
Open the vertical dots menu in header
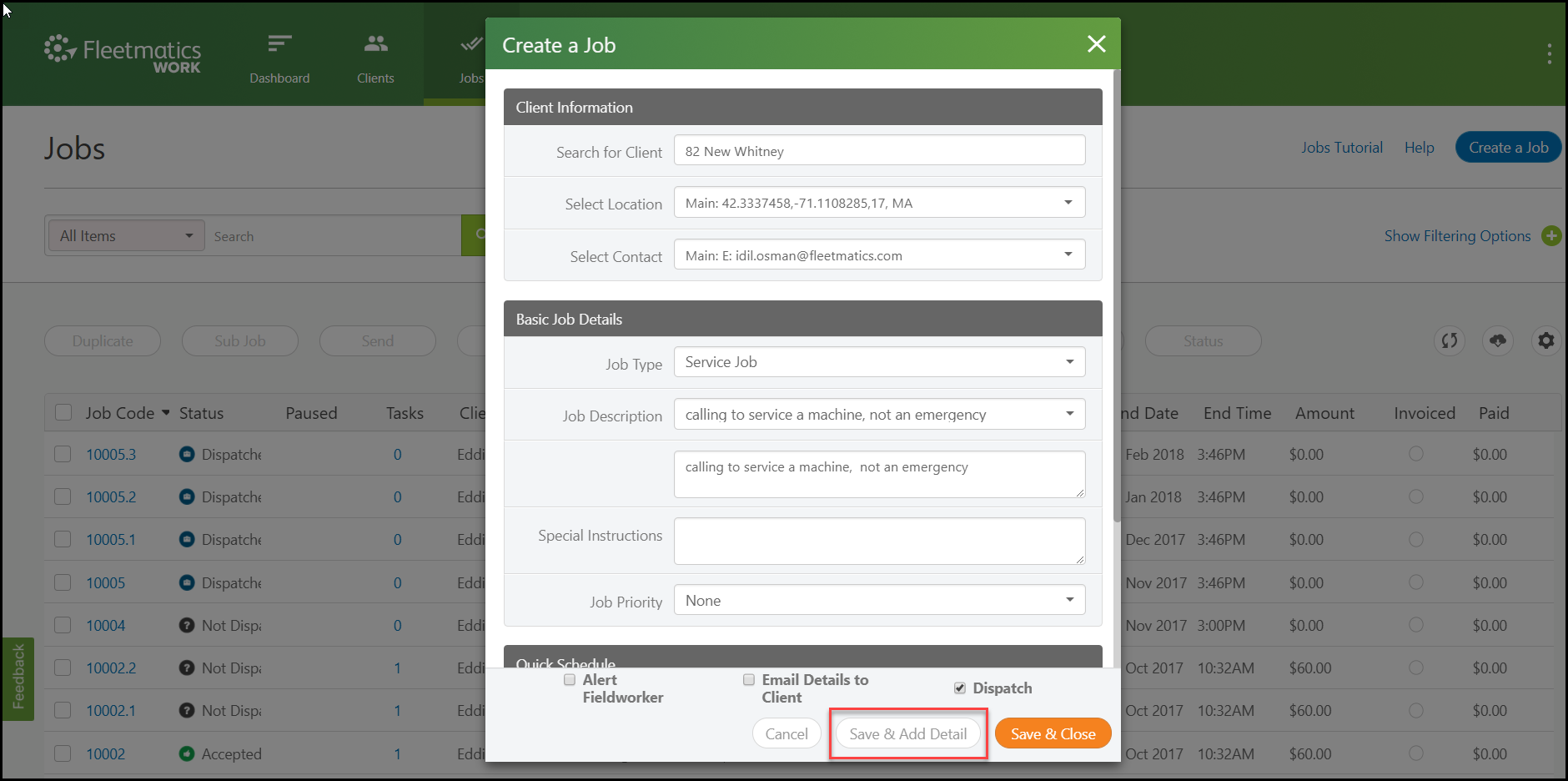pyautogui.click(x=1549, y=54)
